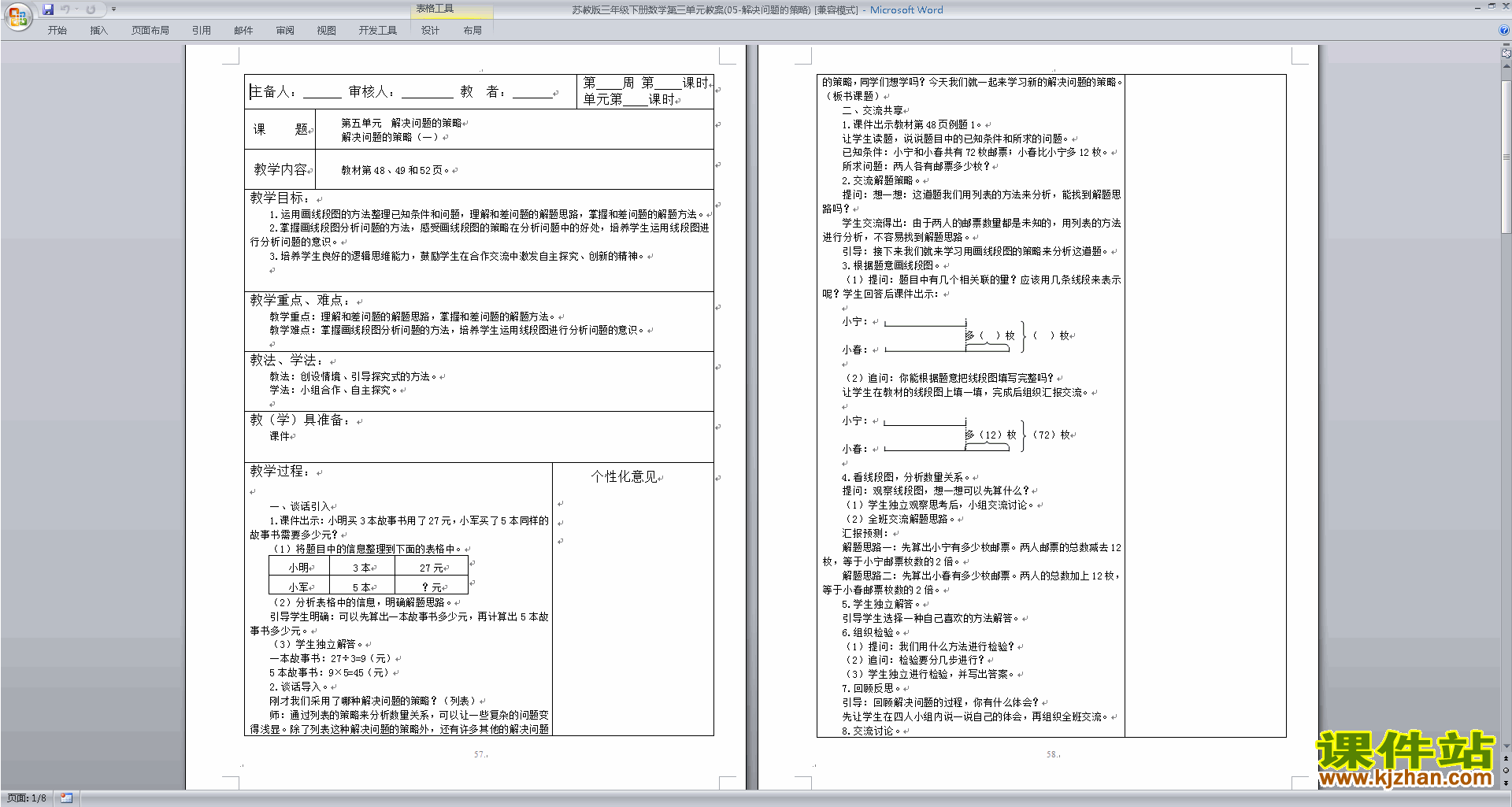
Task: Click the heading 教（学）具准备：
Action: pos(301,420)
